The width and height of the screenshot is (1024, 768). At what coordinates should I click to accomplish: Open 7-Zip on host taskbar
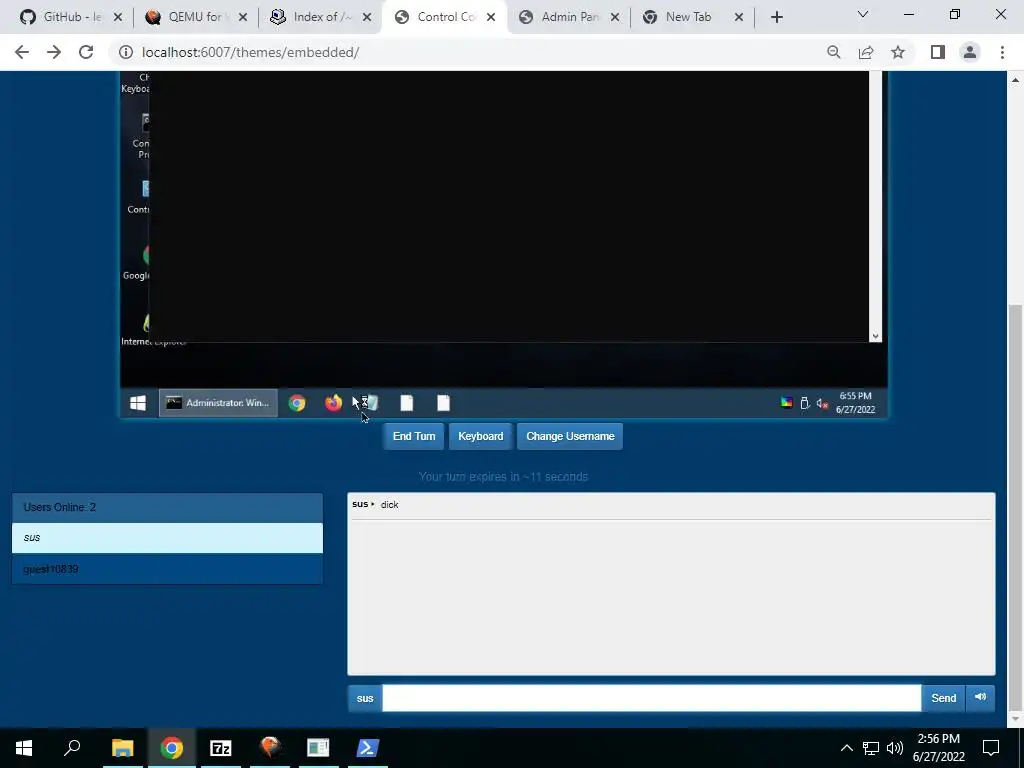tap(221, 748)
